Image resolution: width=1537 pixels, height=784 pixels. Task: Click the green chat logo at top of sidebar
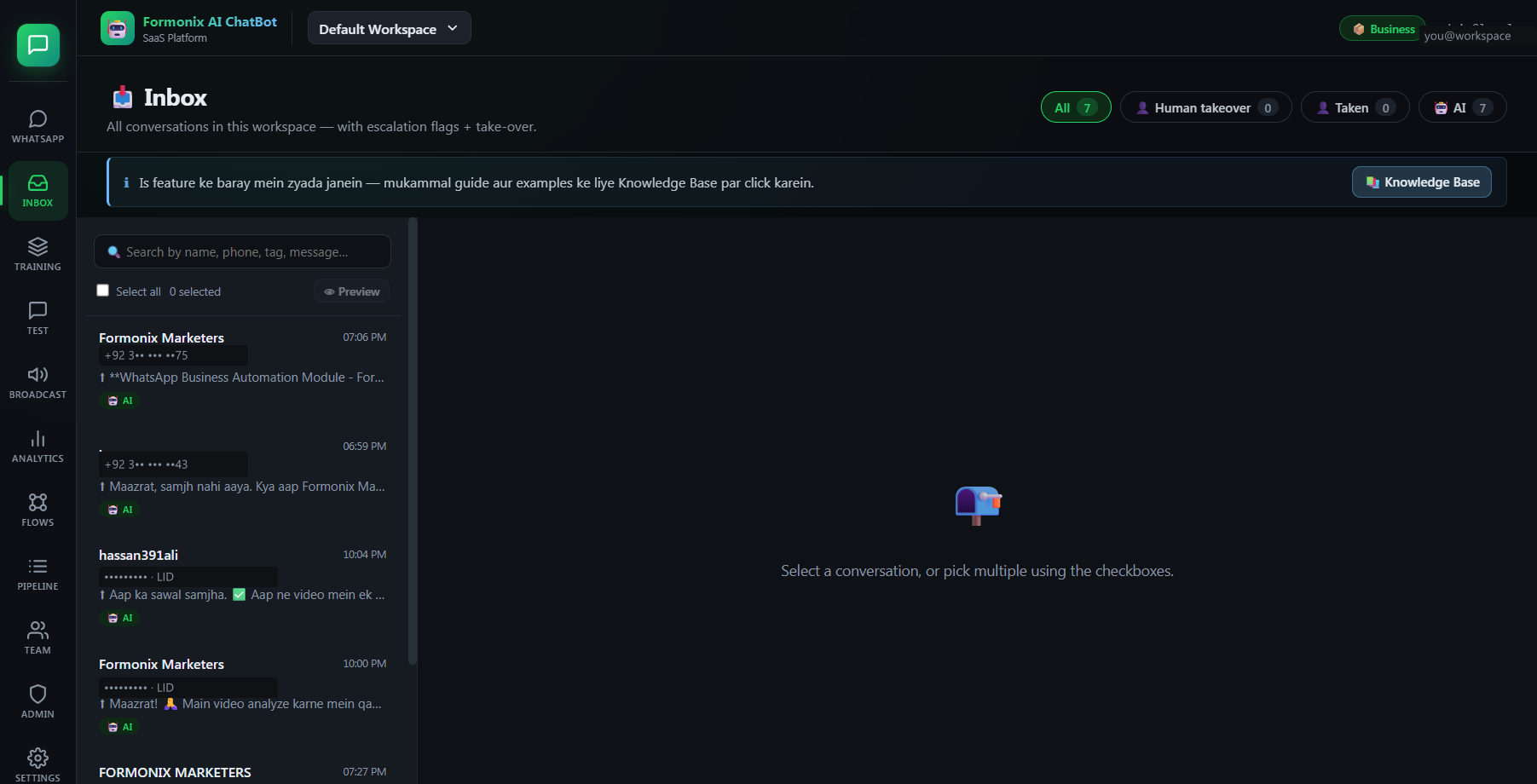pos(38,45)
